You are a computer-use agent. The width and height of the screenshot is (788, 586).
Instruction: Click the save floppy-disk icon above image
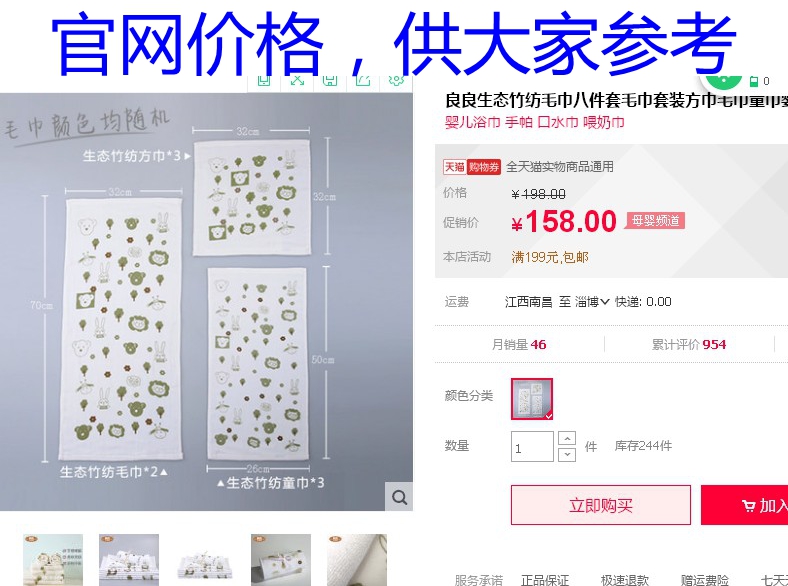[330, 80]
